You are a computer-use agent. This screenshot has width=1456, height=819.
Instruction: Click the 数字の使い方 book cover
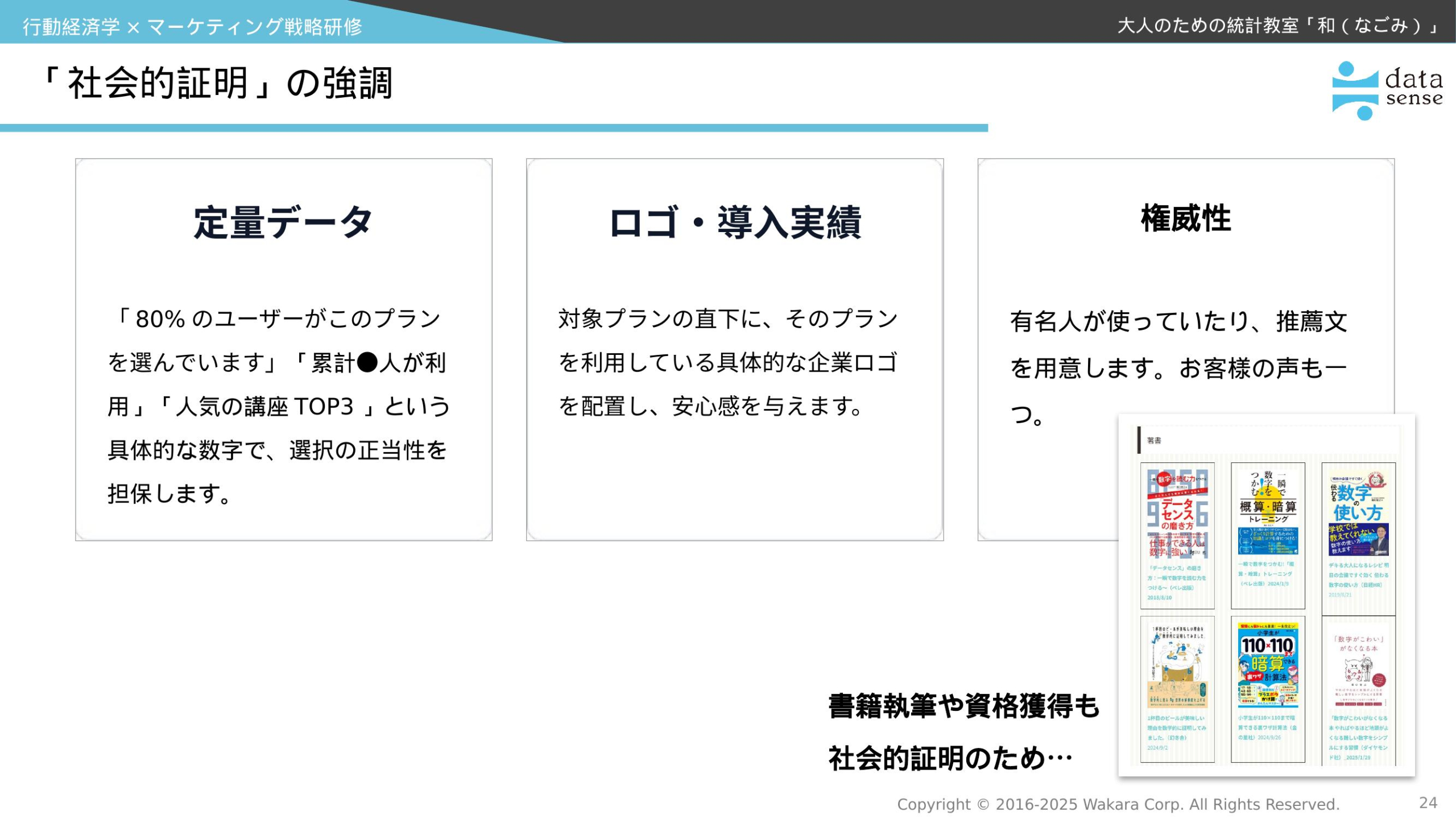(x=1358, y=512)
